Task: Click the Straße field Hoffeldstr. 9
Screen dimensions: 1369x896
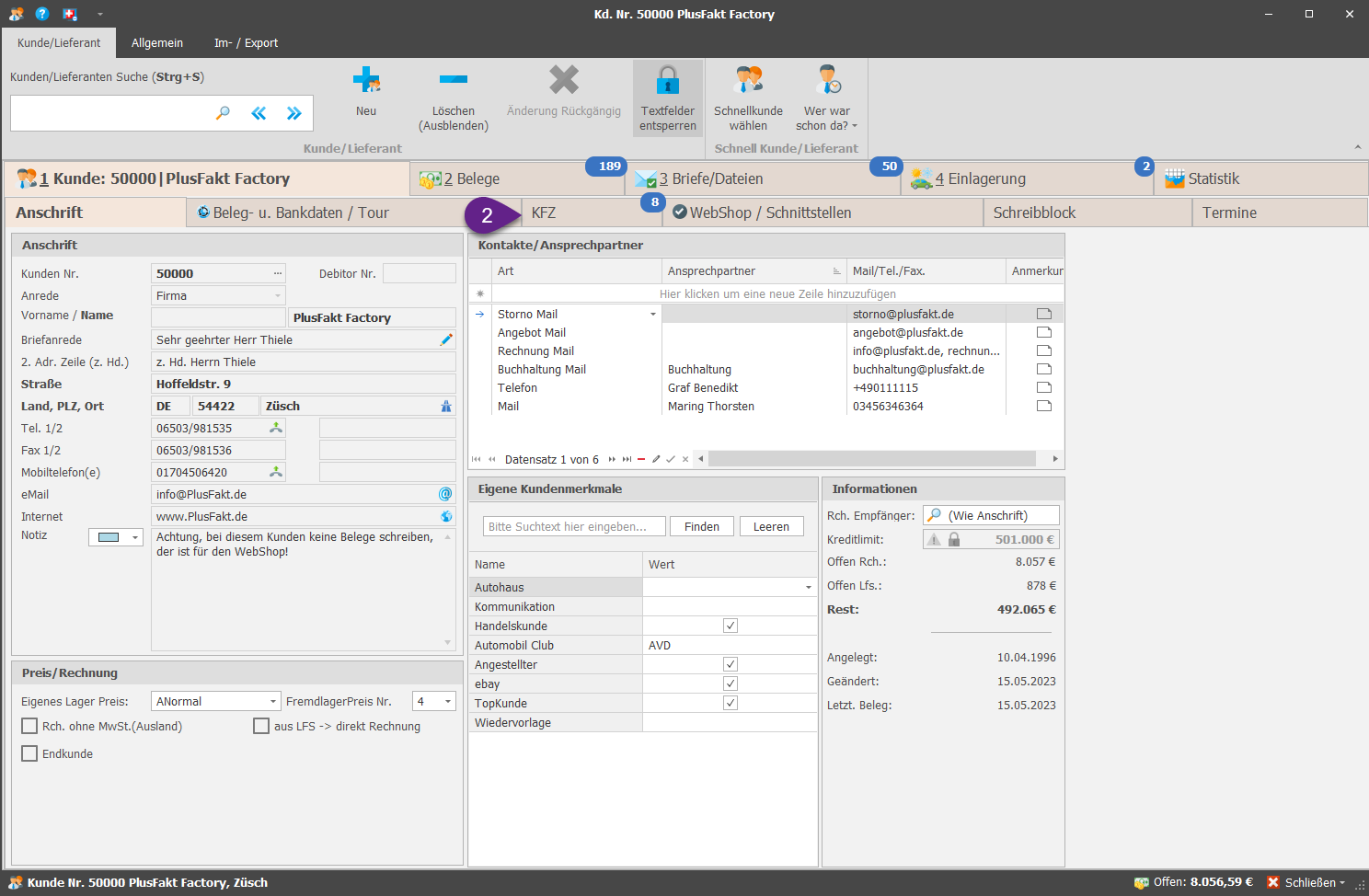Action: 304,384
